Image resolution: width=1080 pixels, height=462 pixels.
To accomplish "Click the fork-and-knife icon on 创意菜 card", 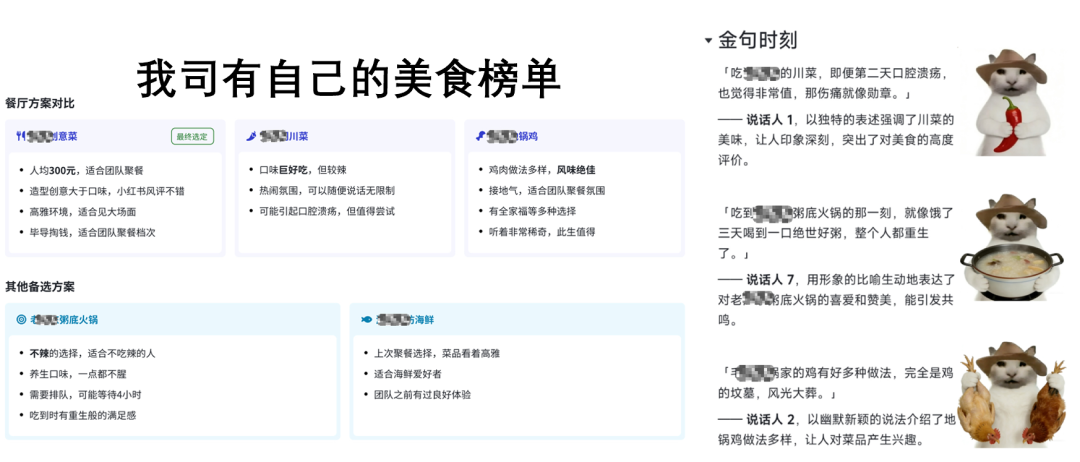I will pos(20,136).
